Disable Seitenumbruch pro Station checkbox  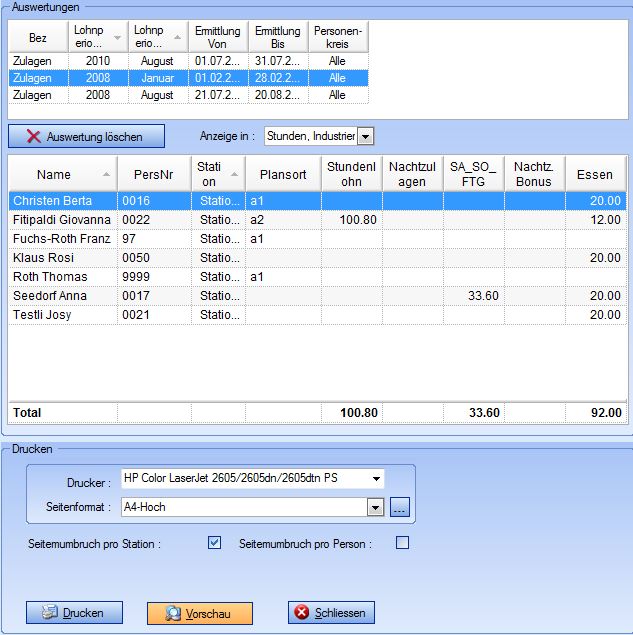(x=214, y=543)
